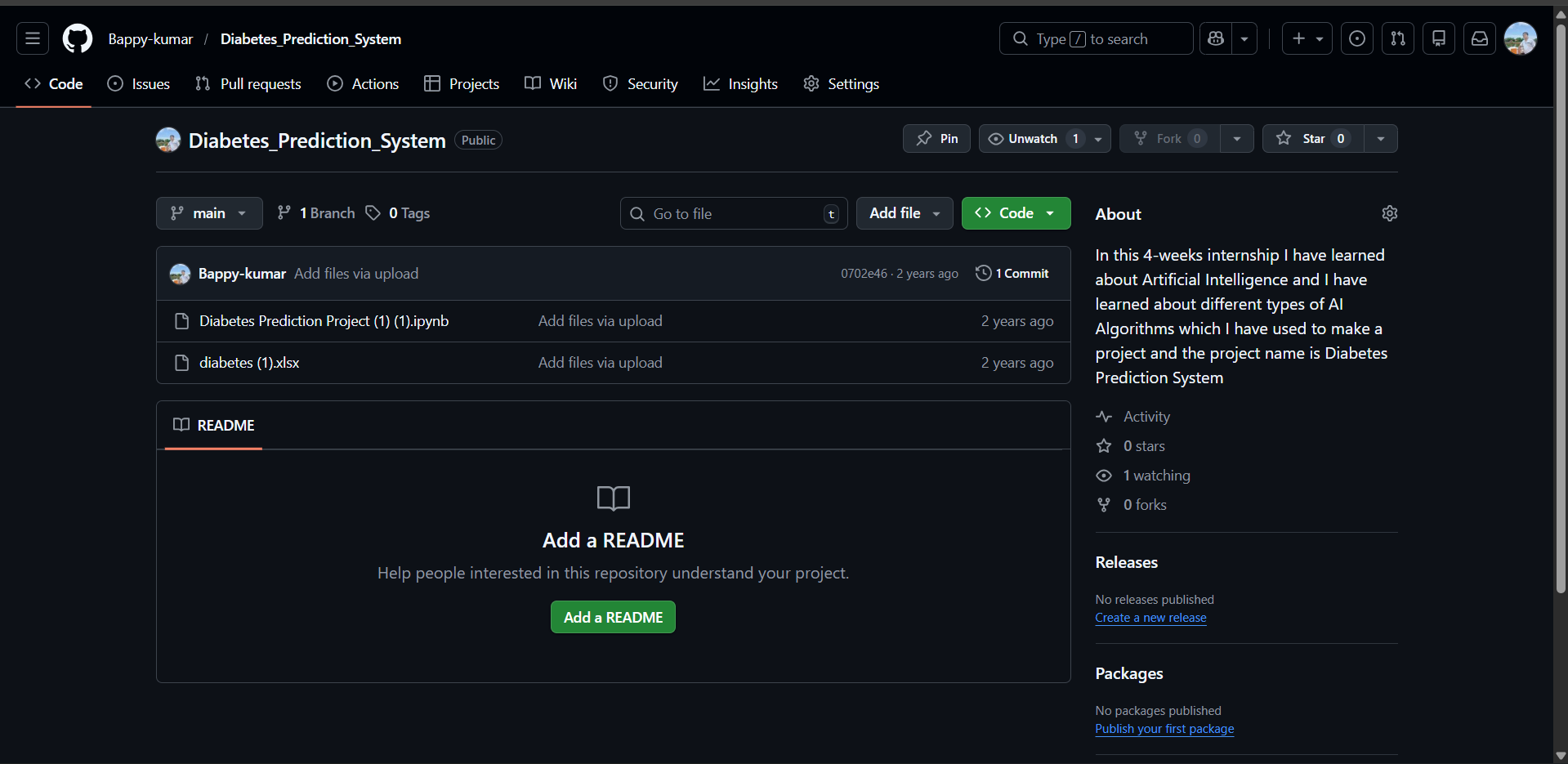This screenshot has height=764, width=1568.
Task: Expand the Add file dropdown
Action: coord(904,213)
